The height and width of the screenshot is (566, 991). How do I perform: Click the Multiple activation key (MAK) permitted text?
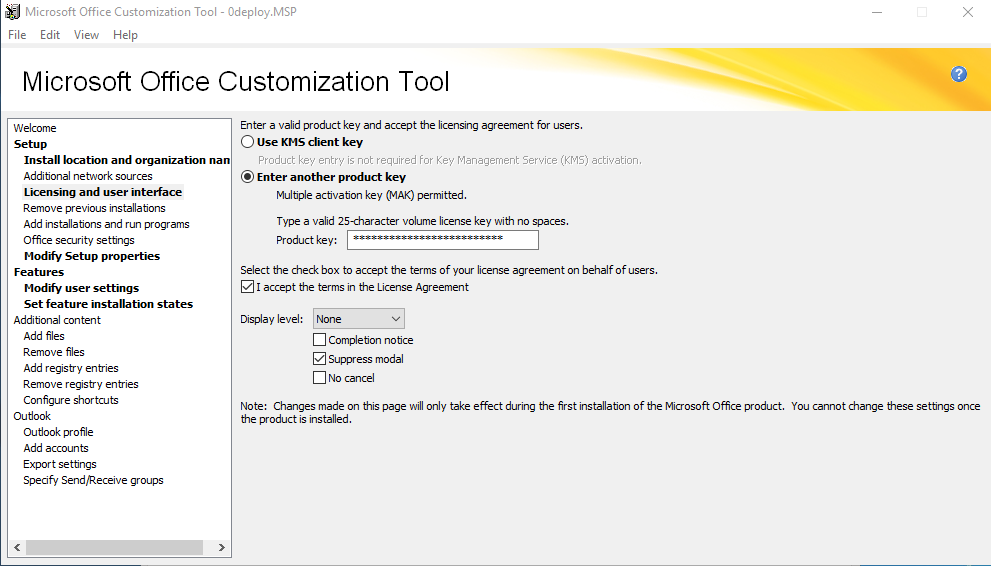(372, 195)
